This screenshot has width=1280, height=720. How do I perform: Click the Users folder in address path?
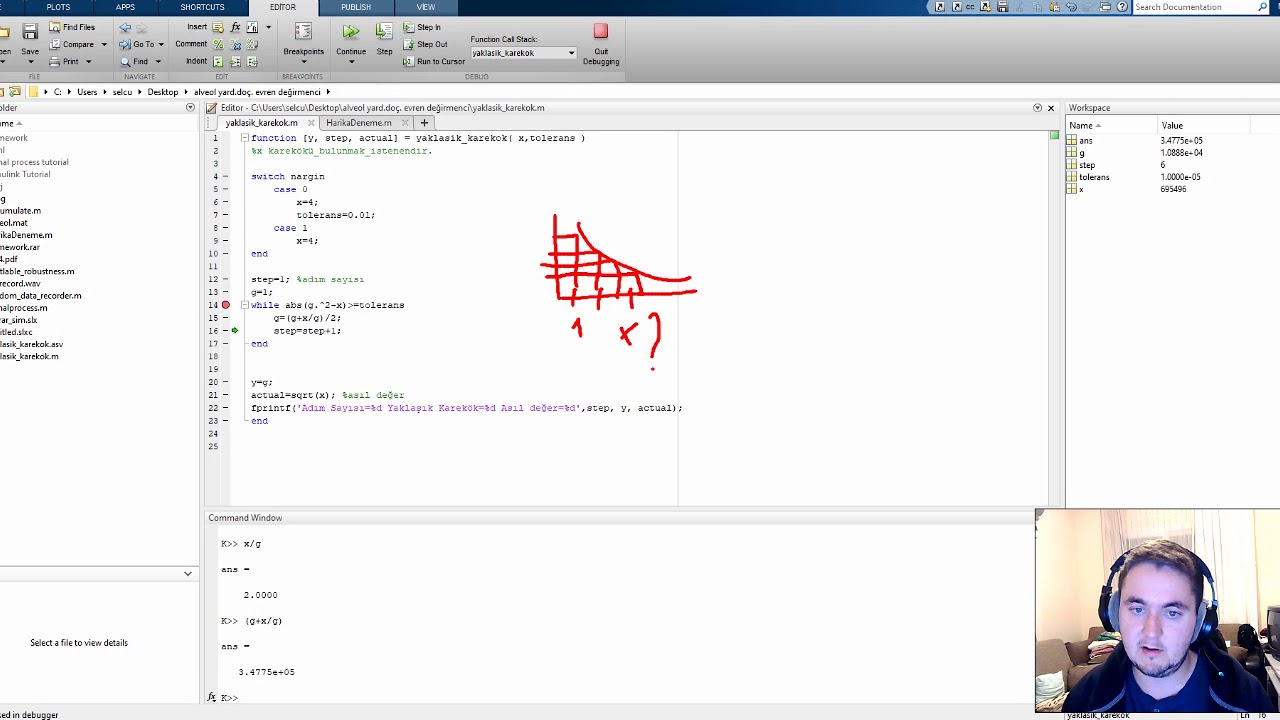coord(87,92)
